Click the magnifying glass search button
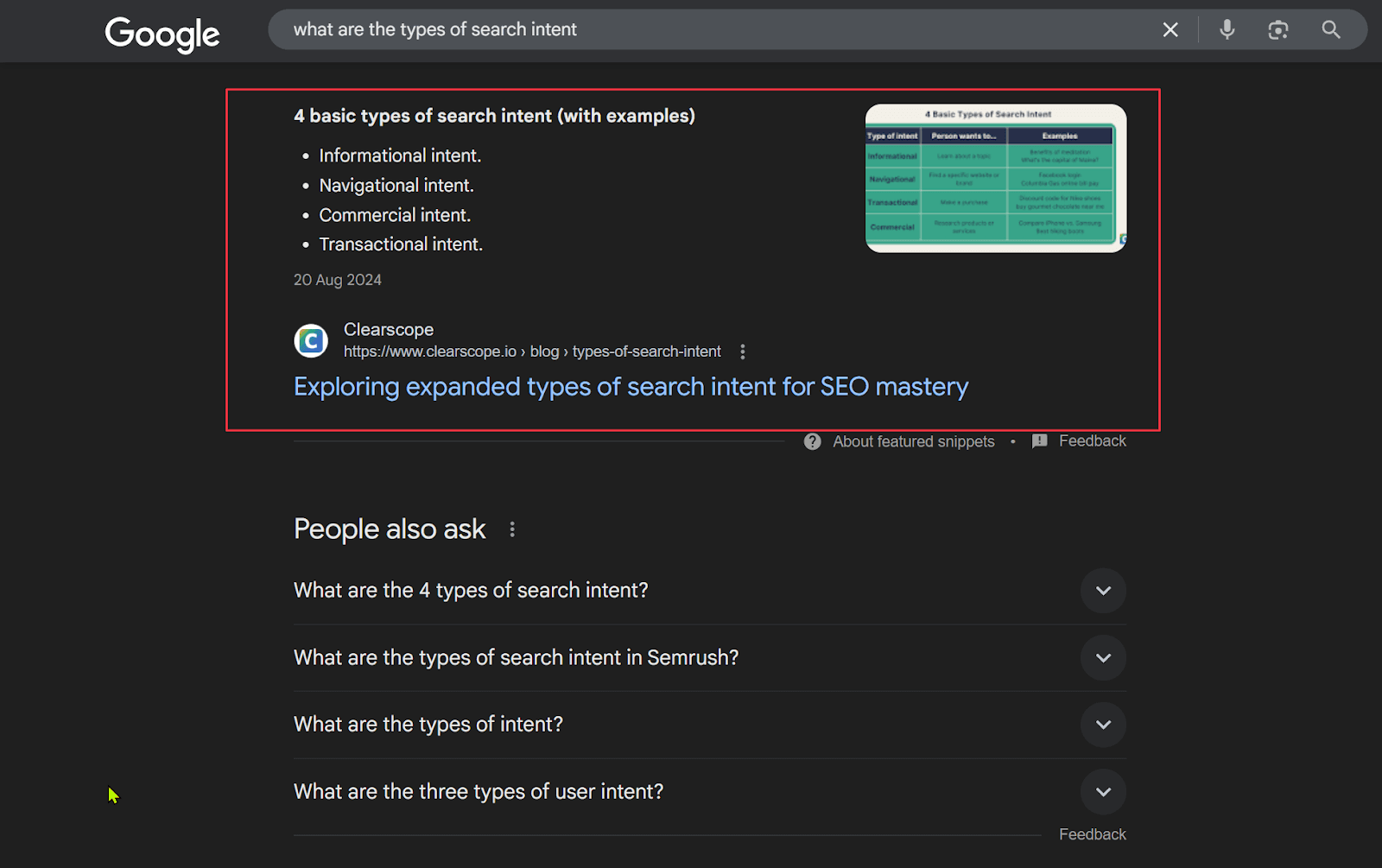The height and width of the screenshot is (868, 1382). click(x=1331, y=30)
